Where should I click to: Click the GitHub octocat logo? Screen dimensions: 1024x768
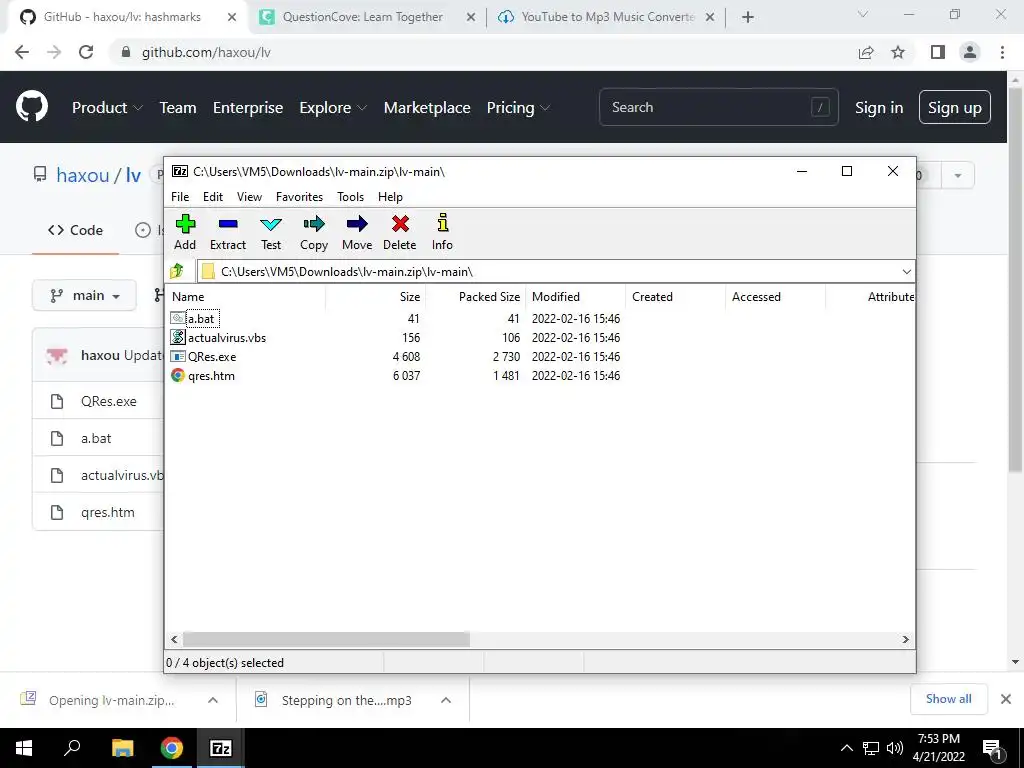32,107
